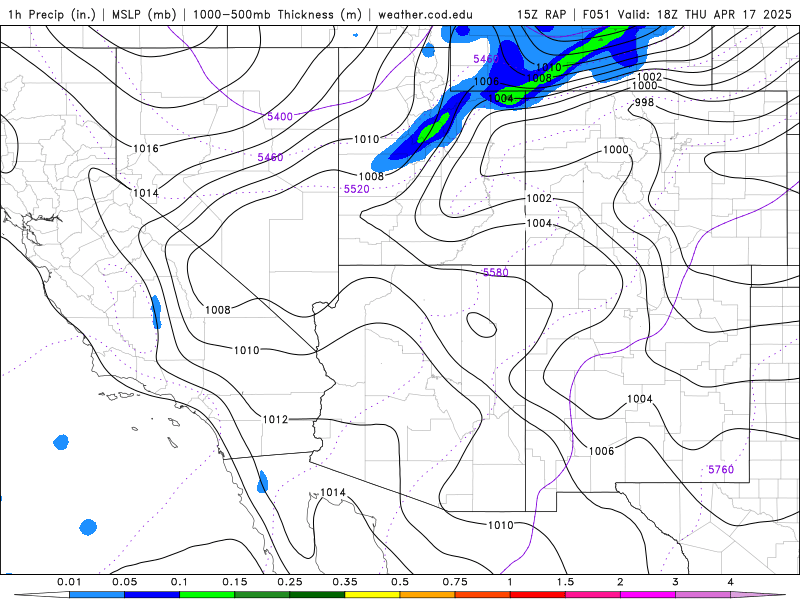Click the '998' isobar label
Image resolution: width=800 pixels, height=600 pixels.
pos(644,103)
